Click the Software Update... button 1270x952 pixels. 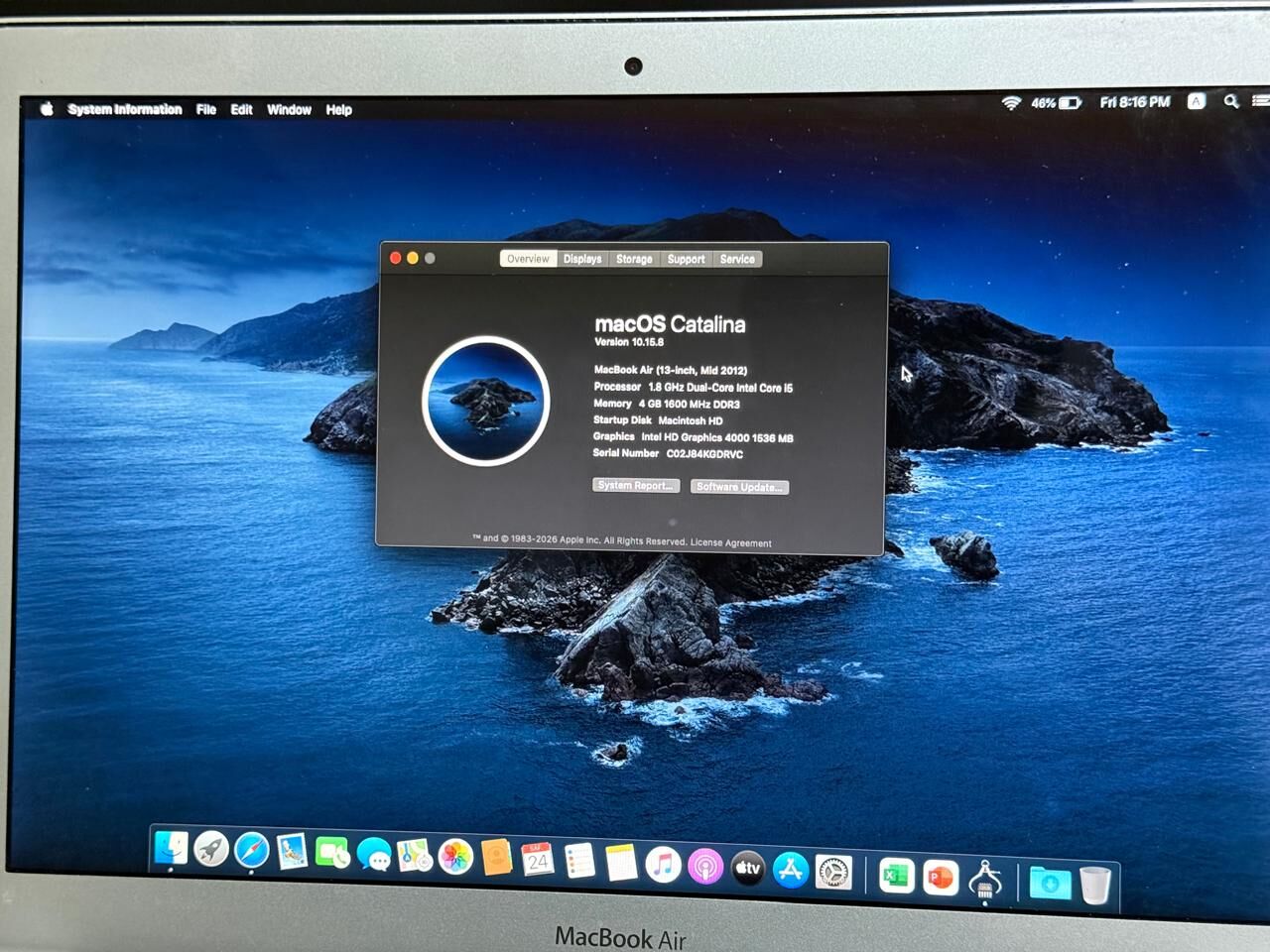click(x=739, y=487)
